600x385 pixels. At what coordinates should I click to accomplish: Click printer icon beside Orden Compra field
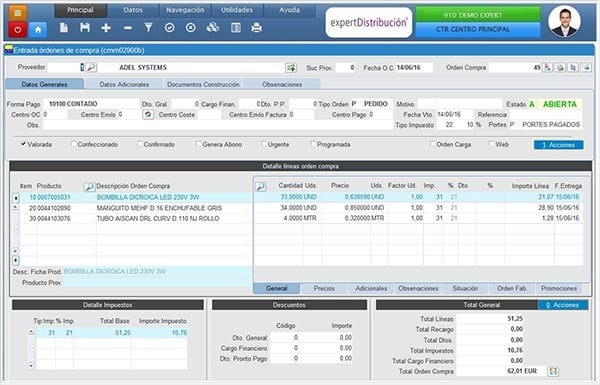(560, 67)
